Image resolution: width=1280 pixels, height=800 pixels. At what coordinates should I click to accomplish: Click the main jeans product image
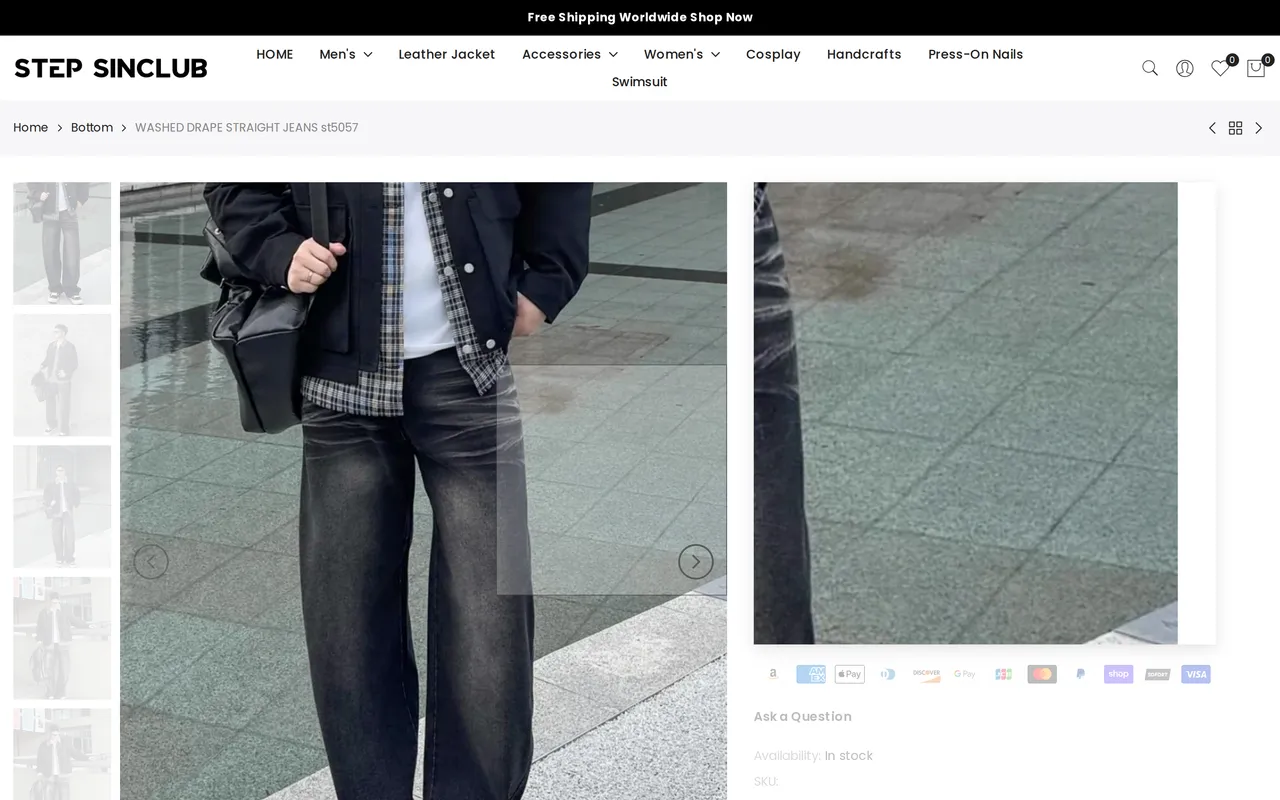(x=423, y=491)
